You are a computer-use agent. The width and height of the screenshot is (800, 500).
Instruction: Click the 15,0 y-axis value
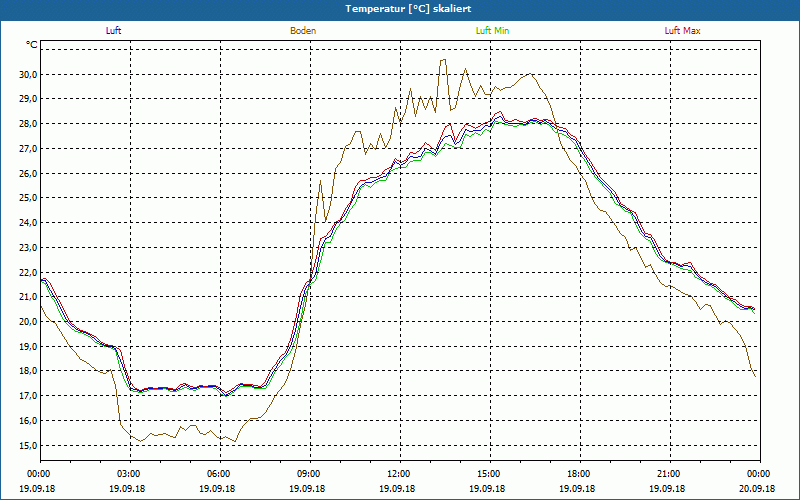point(28,445)
